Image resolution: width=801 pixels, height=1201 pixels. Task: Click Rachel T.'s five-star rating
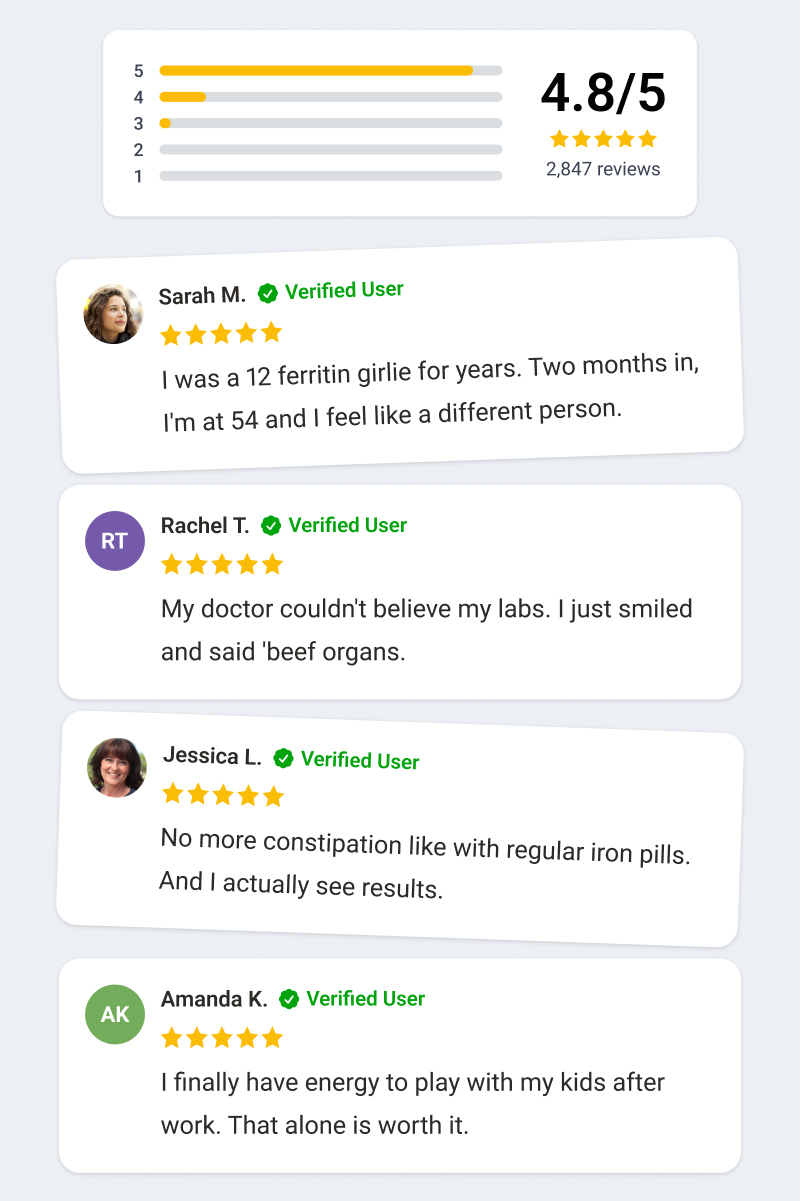[x=222, y=565]
